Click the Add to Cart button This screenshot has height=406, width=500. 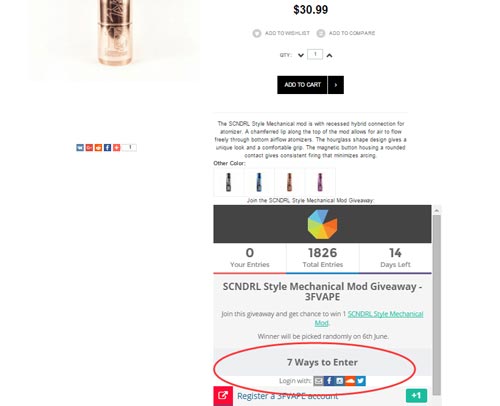point(302,85)
